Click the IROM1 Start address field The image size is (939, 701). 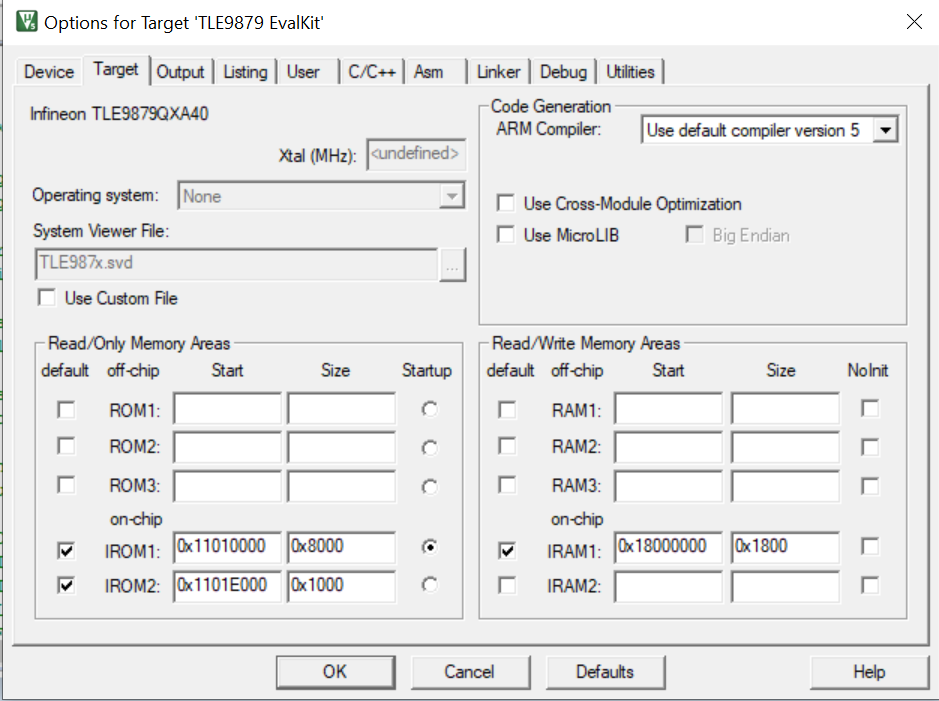pos(227,548)
